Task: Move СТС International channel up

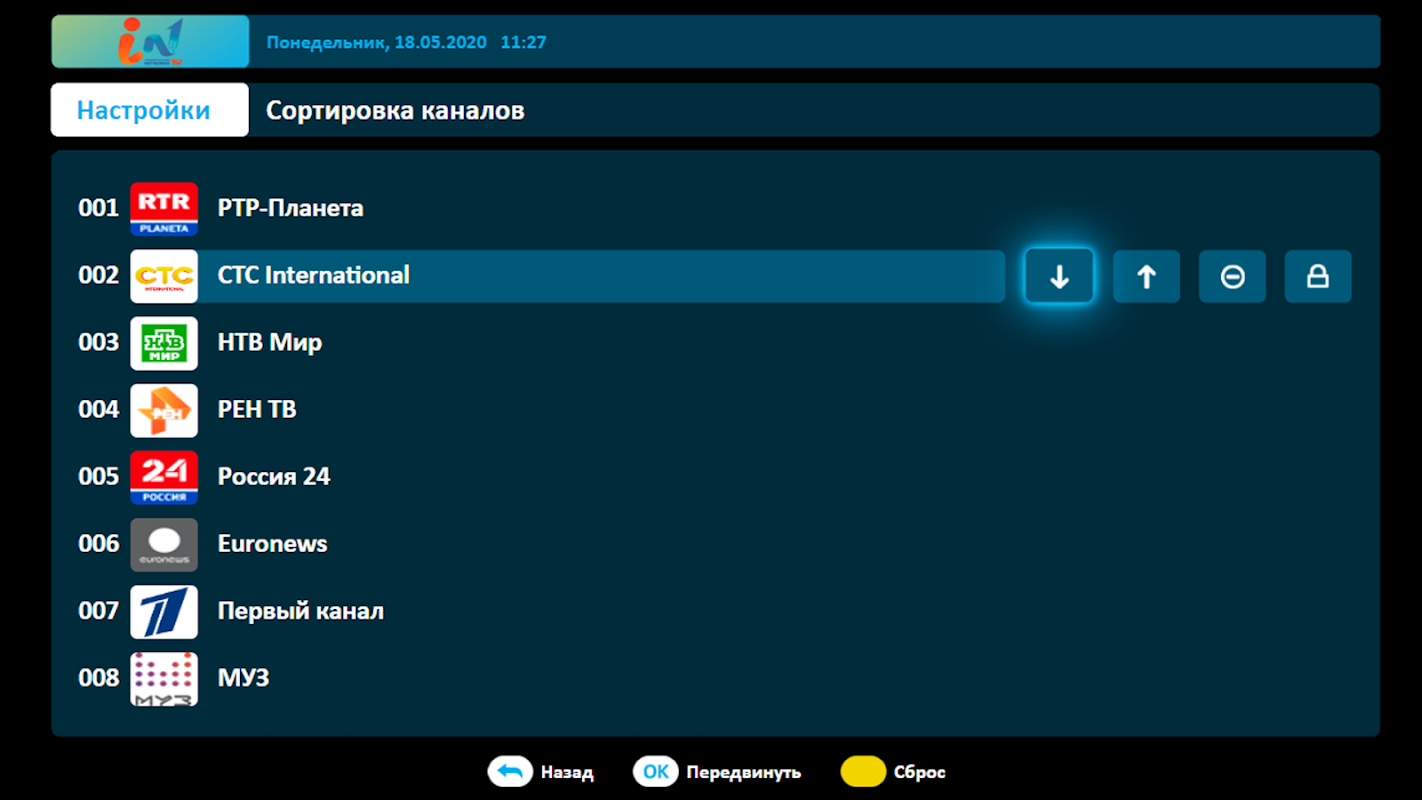Action: point(1146,276)
